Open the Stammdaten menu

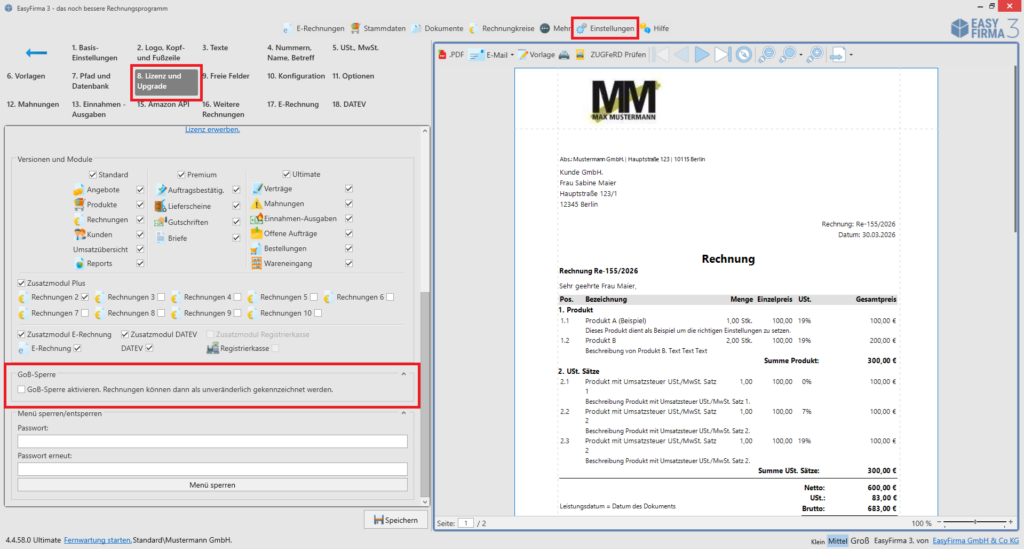pyautogui.click(x=377, y=29)
